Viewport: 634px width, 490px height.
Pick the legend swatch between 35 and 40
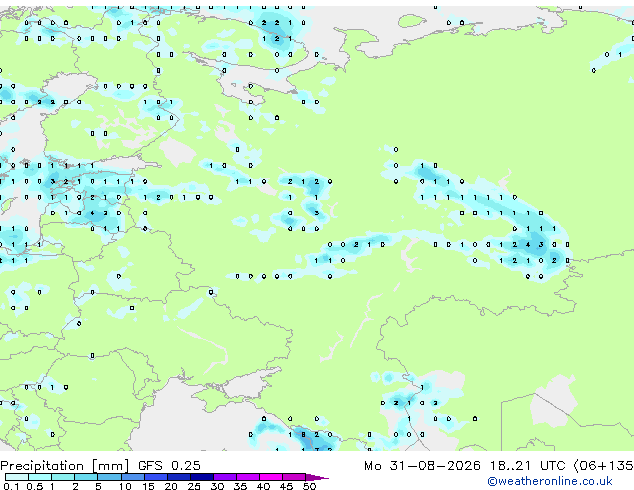pos(247,477)
